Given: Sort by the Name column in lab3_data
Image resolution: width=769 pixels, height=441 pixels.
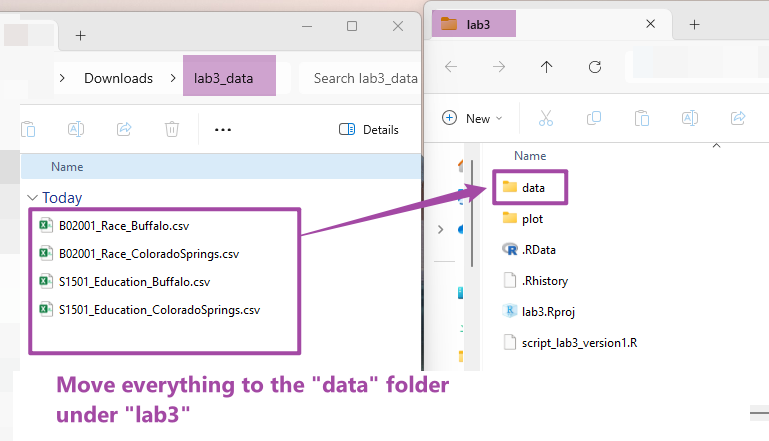Looking at the screenshot, I should tap(67, 167).
